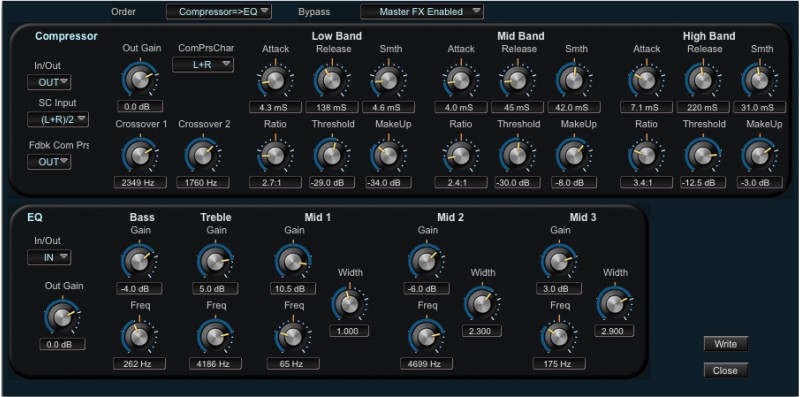Click the EQ Bass Gain knob

139,261
